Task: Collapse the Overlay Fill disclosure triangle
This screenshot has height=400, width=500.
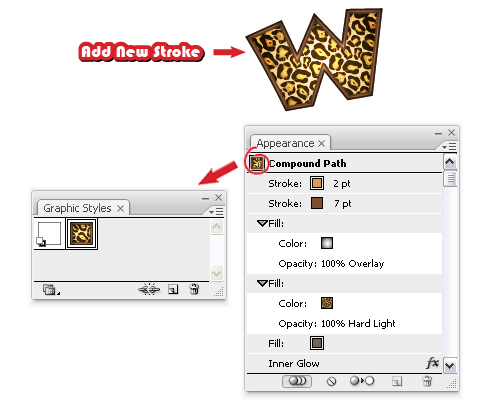Action: [x=262, y=223]
